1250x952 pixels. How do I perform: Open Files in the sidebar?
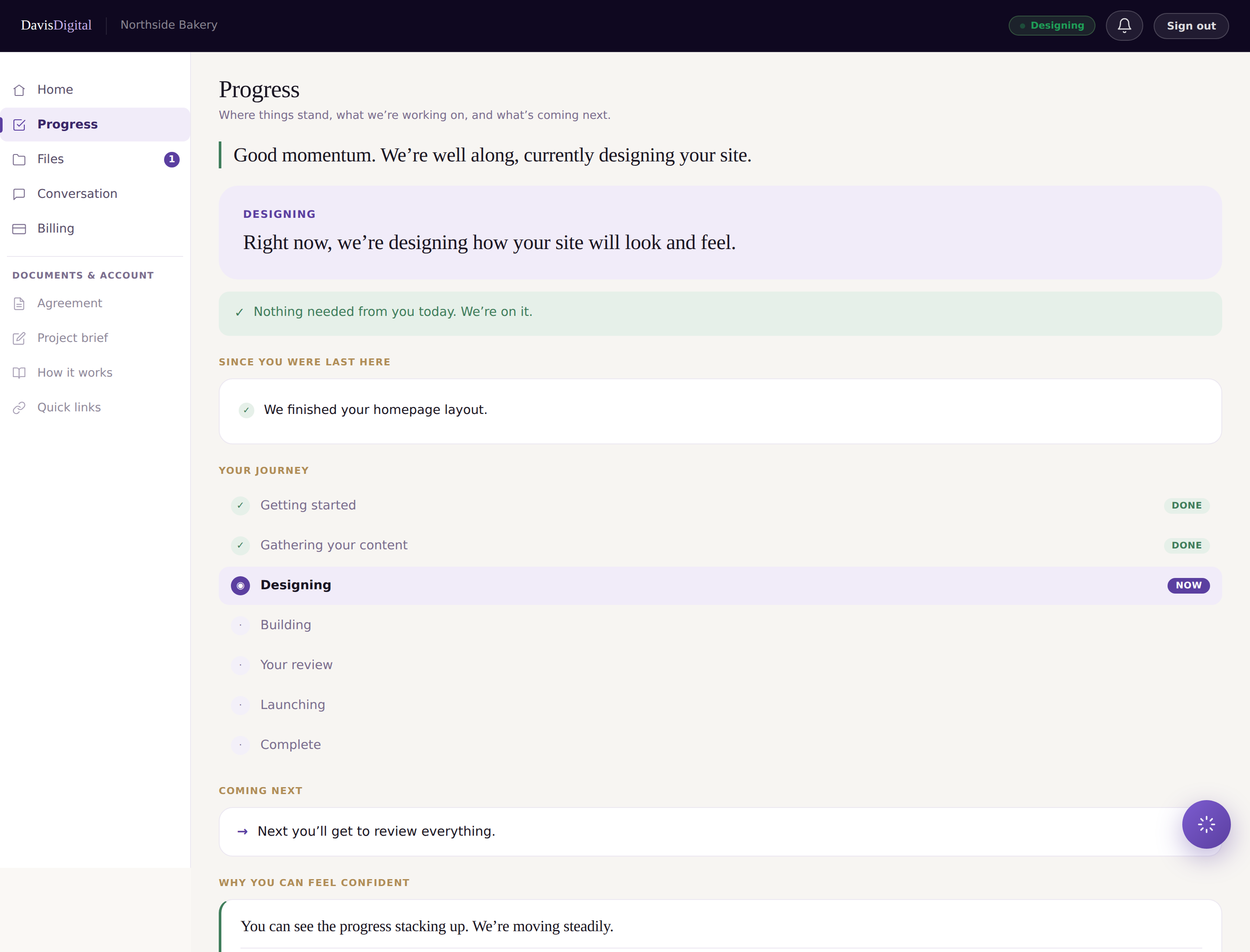coord(95,159)
